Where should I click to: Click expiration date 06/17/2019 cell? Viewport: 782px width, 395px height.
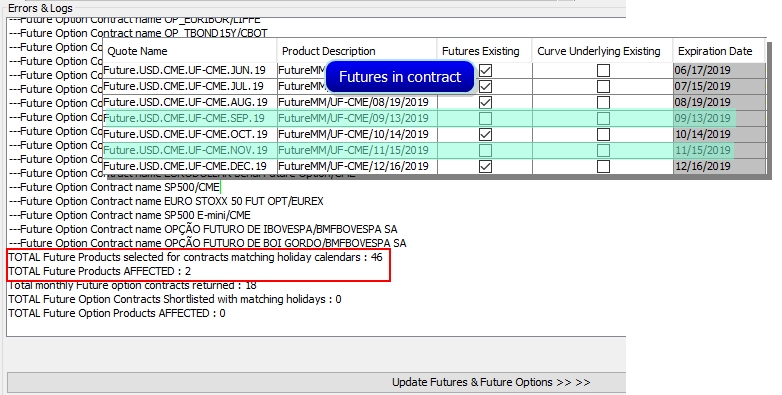tap(719, 70)
